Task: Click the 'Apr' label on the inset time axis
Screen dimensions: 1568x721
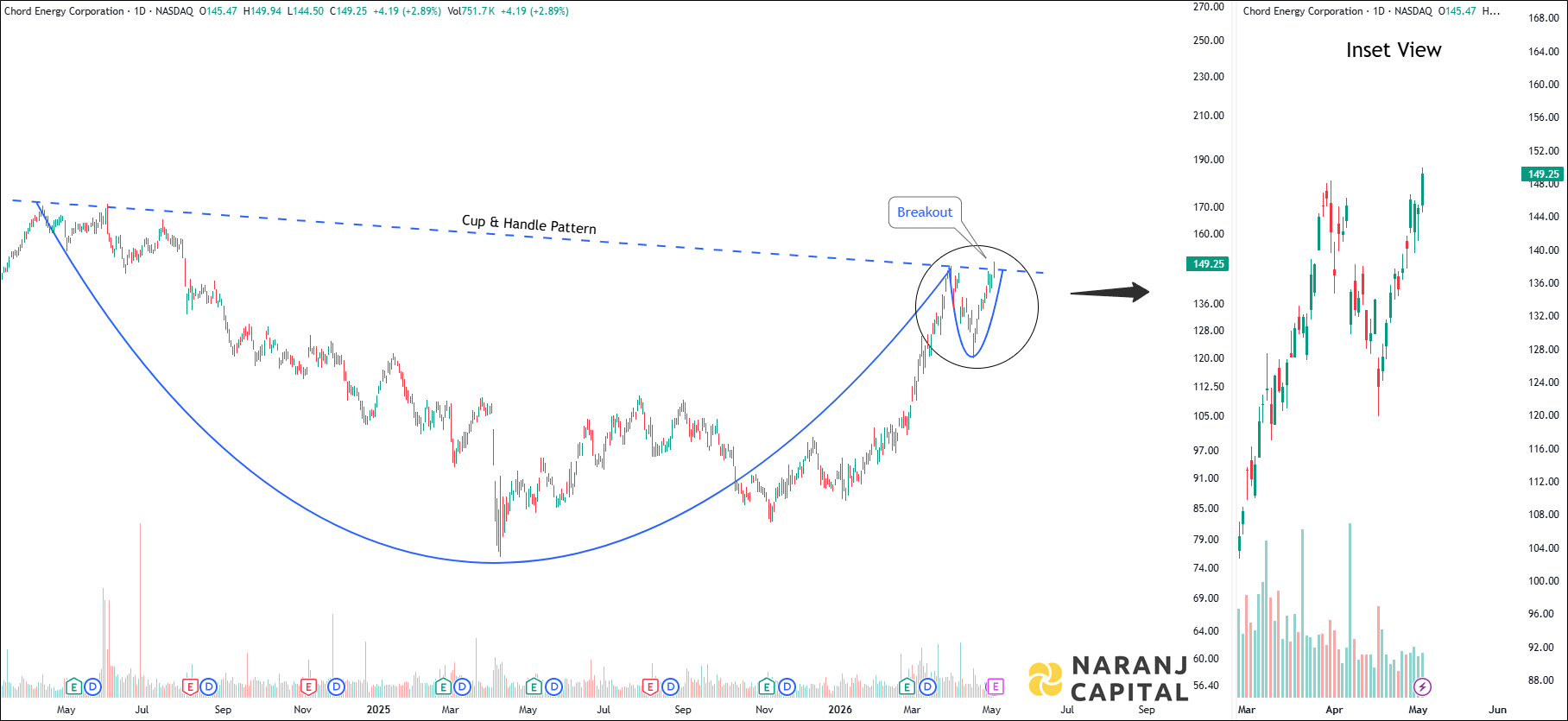Action: pyautogui.click(x=1334, y=710)
